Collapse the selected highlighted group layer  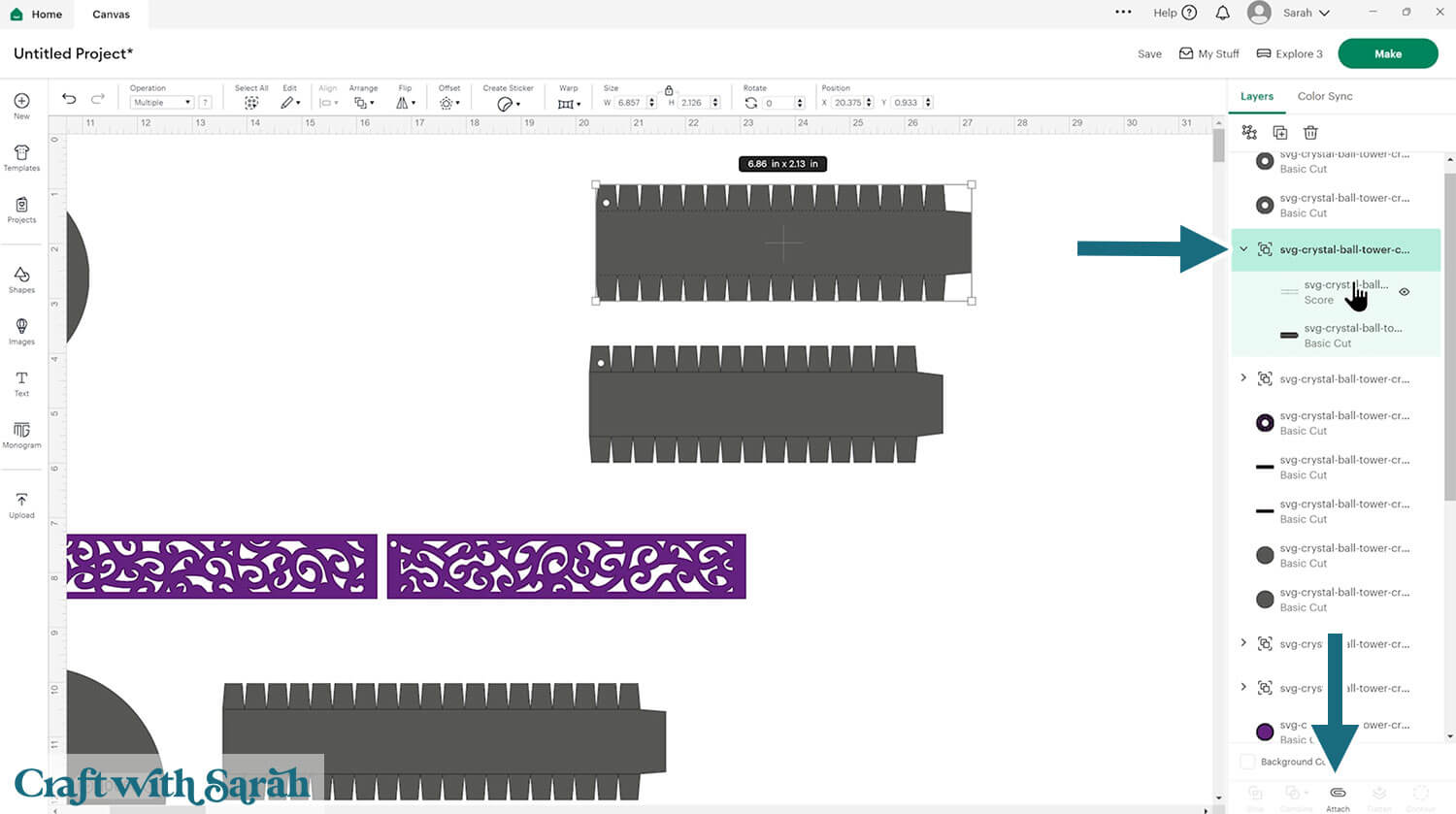pyautogui.click(x=1243, y=249)
